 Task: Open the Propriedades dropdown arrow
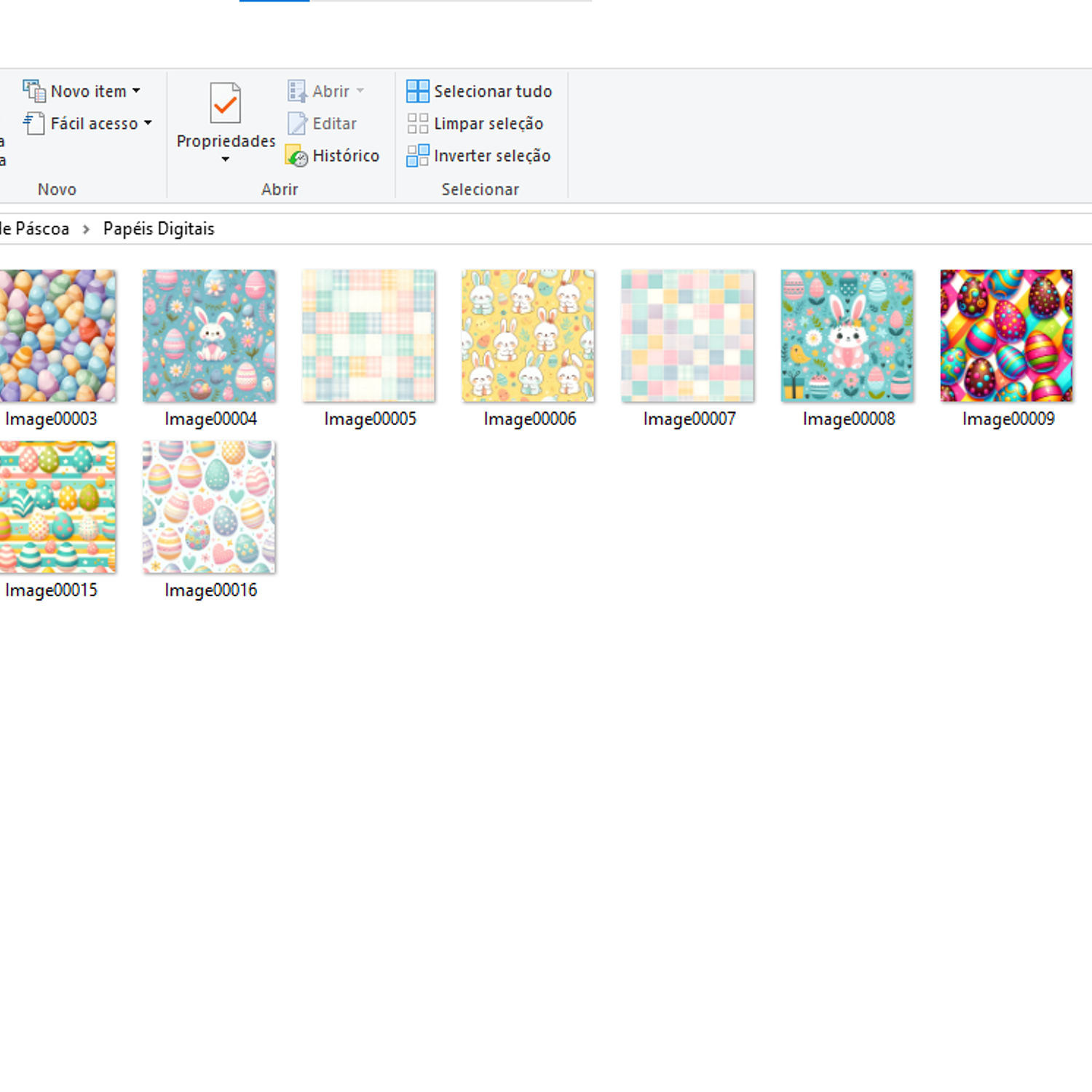tap(225, 159)
